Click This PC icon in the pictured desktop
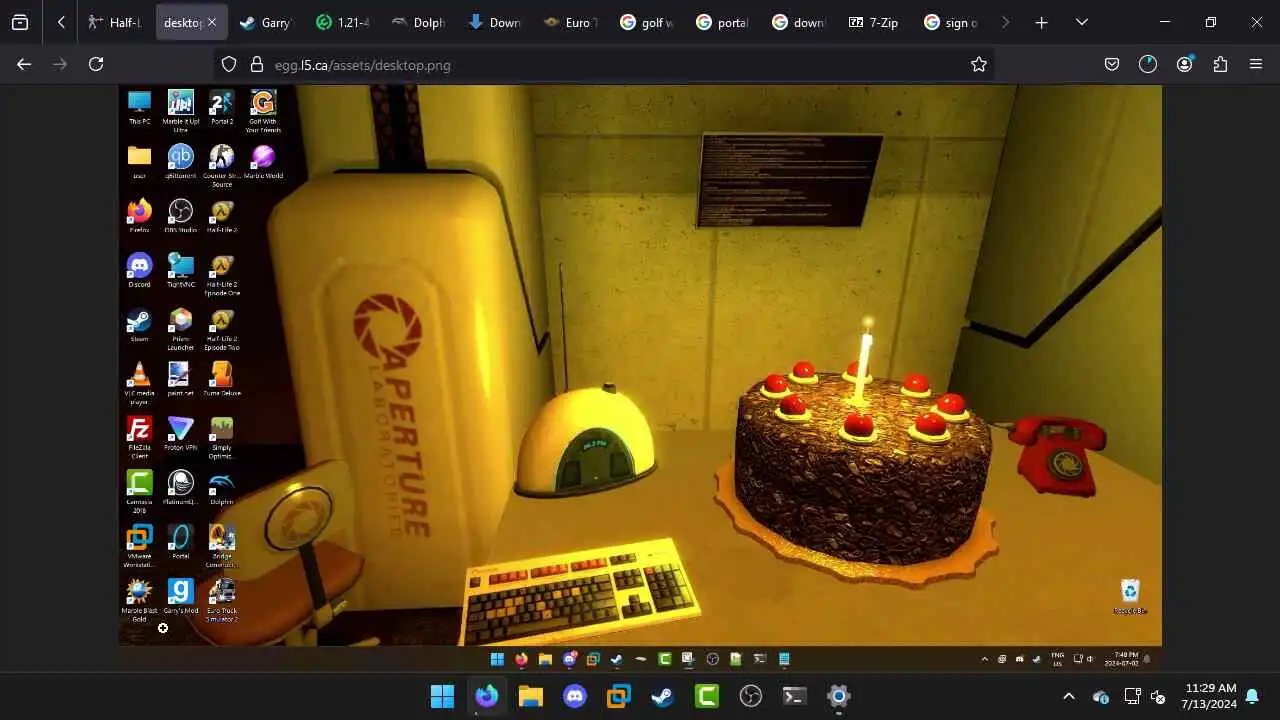Image resolution: width=1280 pixels, height=720 pixels. pos(139,108)
